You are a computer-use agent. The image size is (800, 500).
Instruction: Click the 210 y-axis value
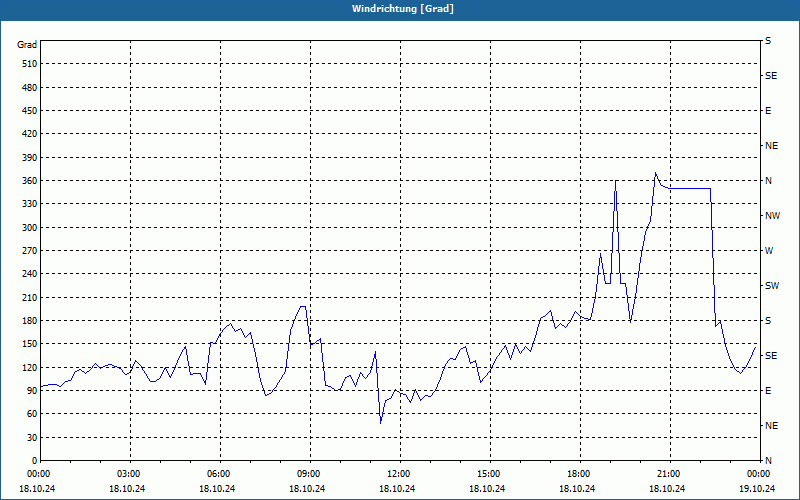(30, 297)
